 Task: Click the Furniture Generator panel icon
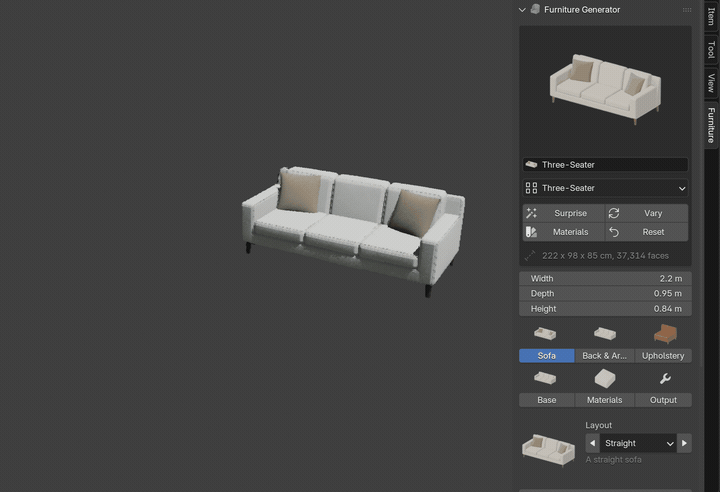click(x=535, y=9)
